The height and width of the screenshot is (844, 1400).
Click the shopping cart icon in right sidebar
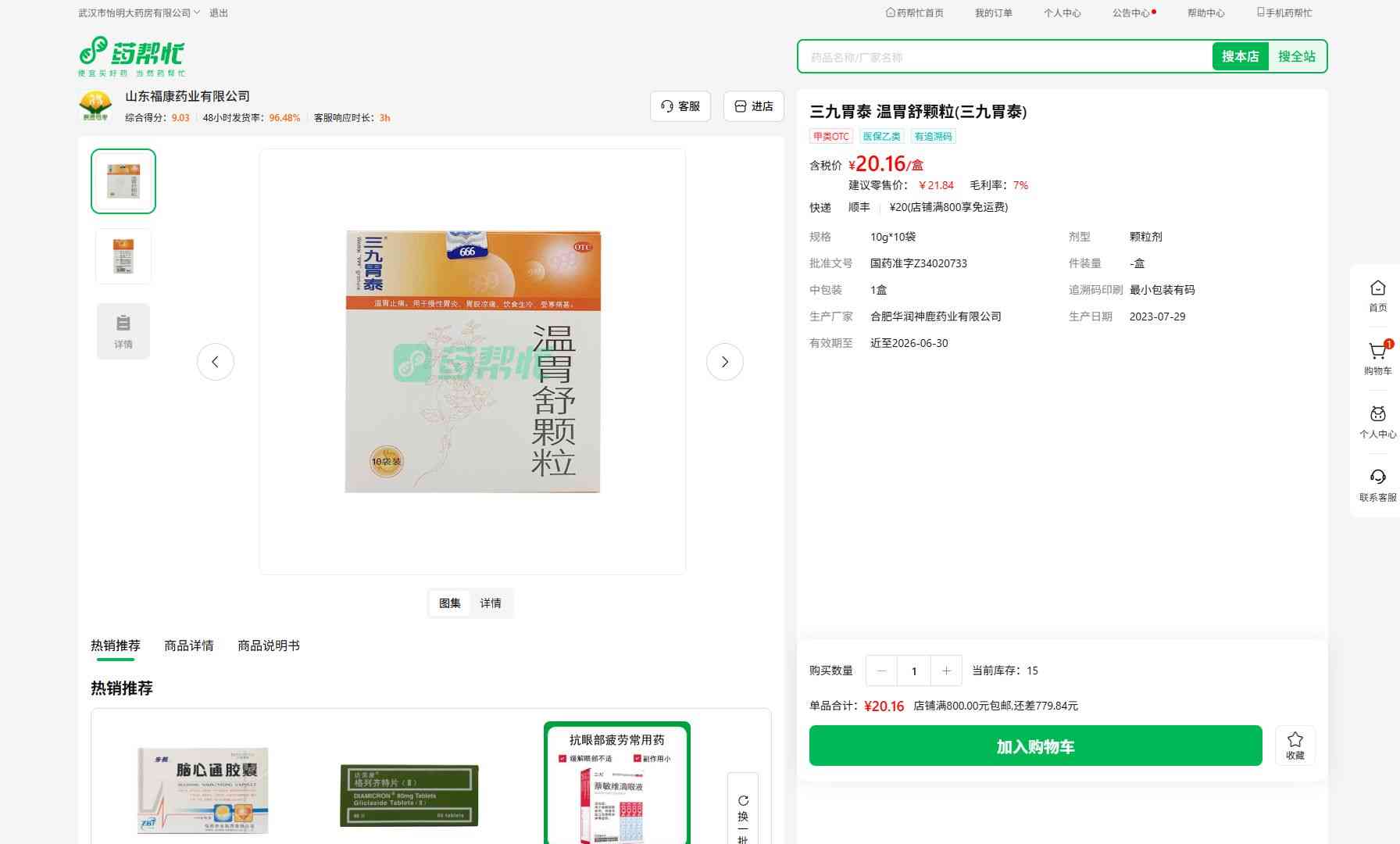tap(1377, 352)
